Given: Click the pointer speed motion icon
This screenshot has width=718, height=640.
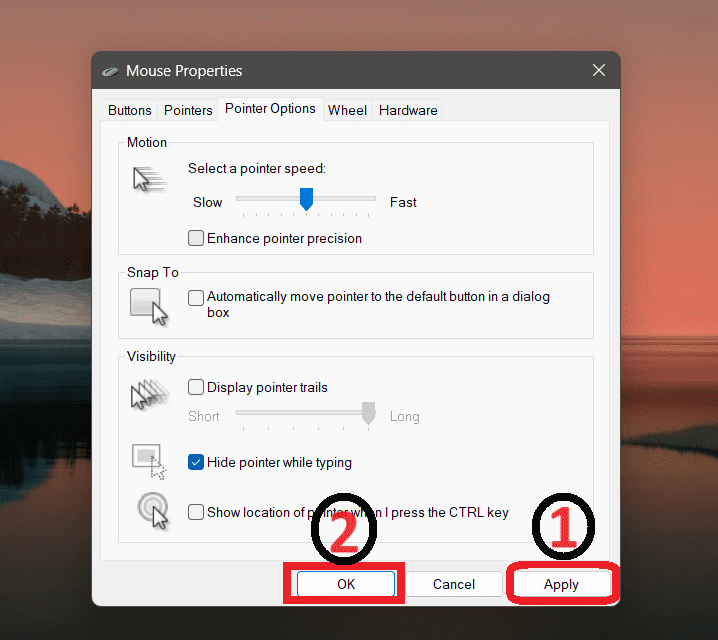Looking at the screenshot, I should point(150,179).
